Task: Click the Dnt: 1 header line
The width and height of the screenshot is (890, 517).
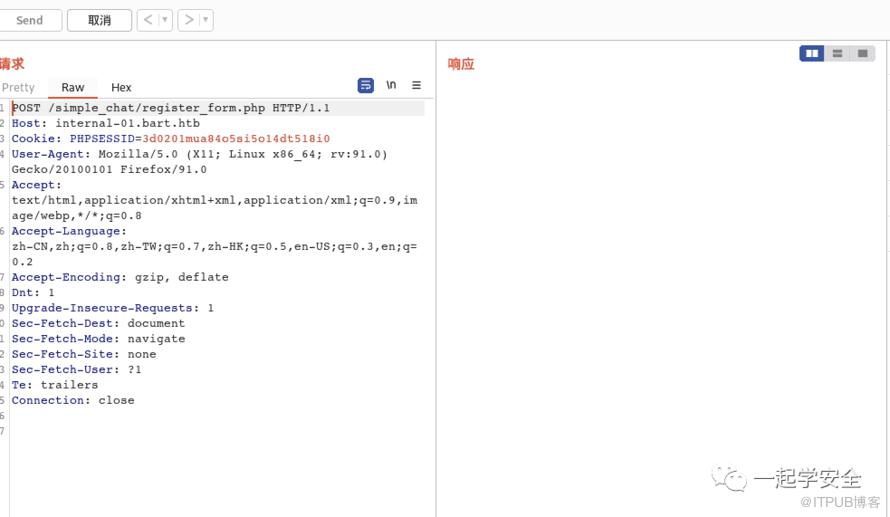Action: pyautogui.click(x=33, y=292)
